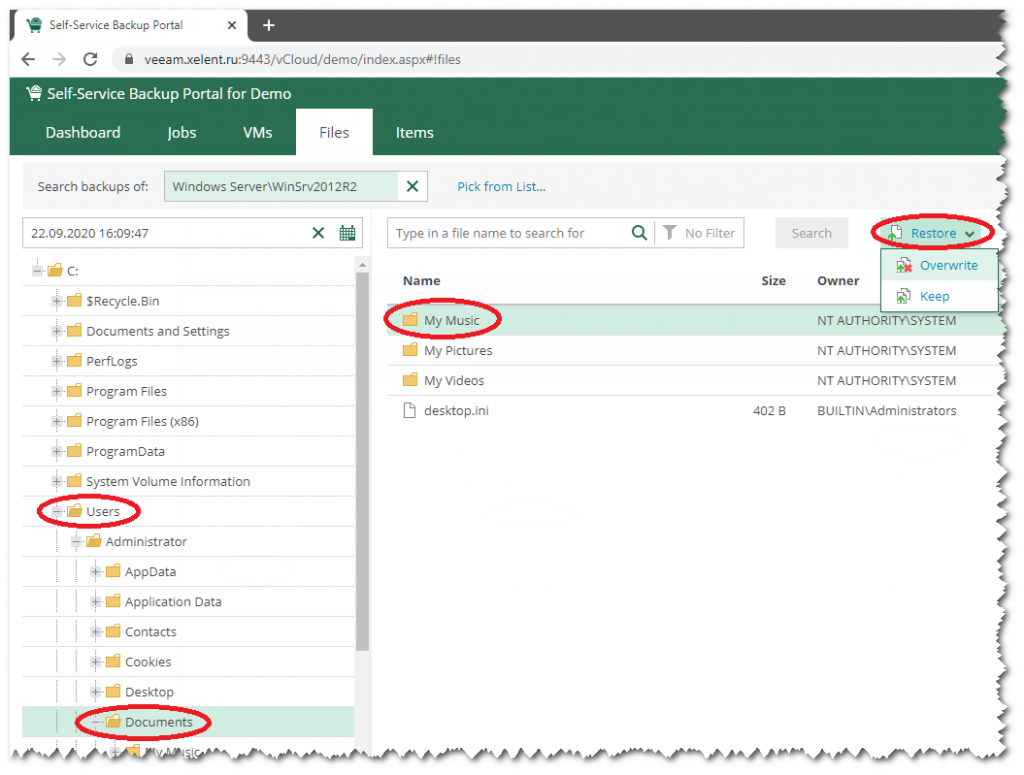The width and height of the screenshot is (1024, 775).
Task: Collapse the C: drive node
Action: [x=37, y=270]
